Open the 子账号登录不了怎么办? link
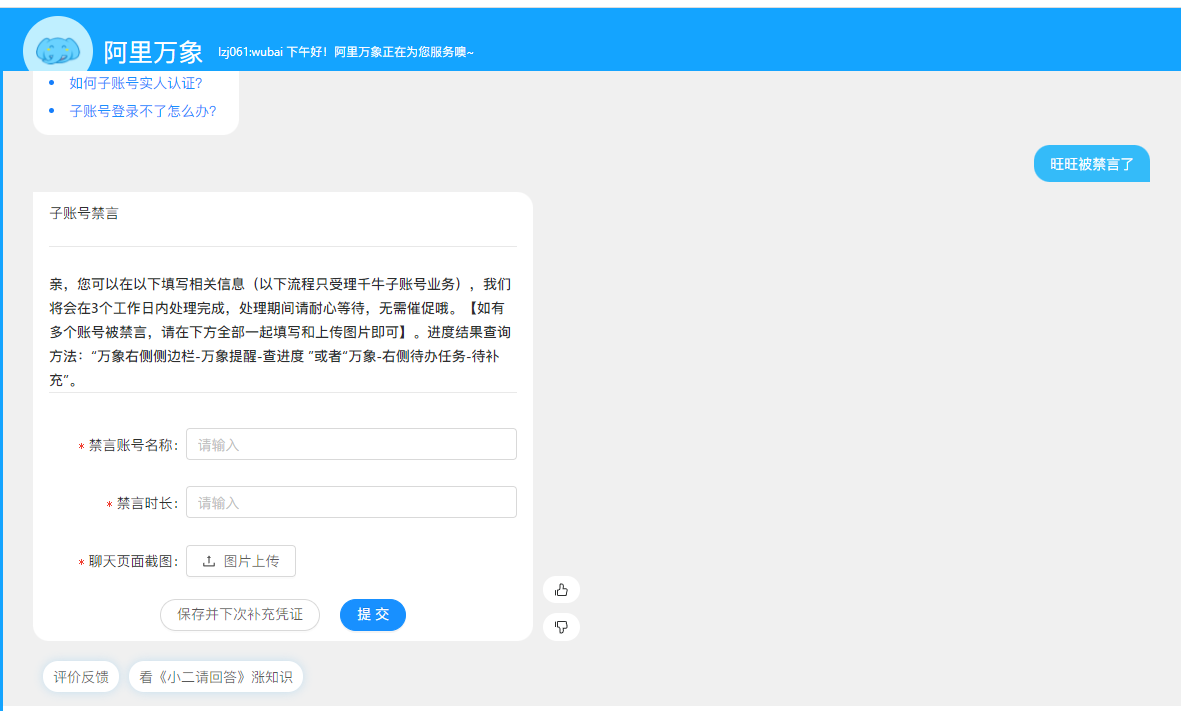Viewport: 1181px width, 711px height. (x=143, y=111)
